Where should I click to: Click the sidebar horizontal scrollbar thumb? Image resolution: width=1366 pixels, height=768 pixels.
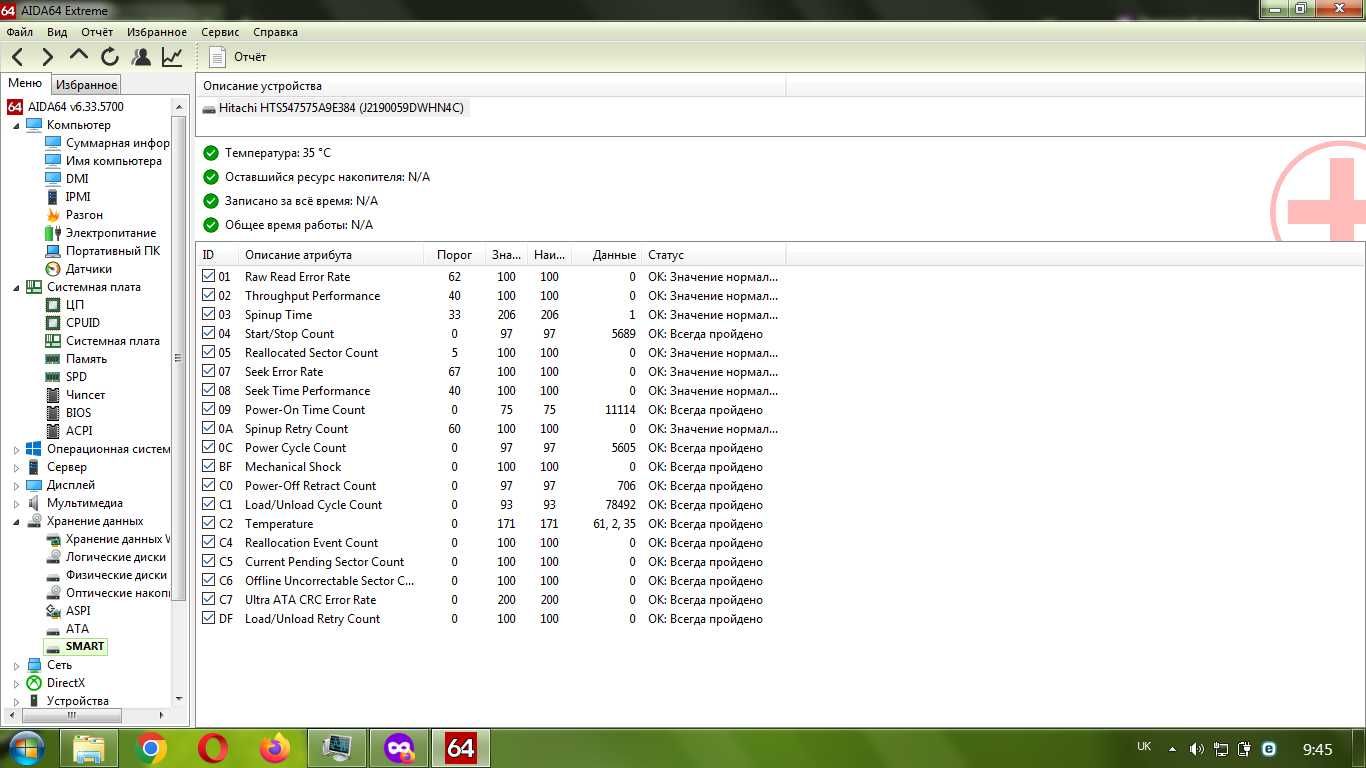click(71, 715)
